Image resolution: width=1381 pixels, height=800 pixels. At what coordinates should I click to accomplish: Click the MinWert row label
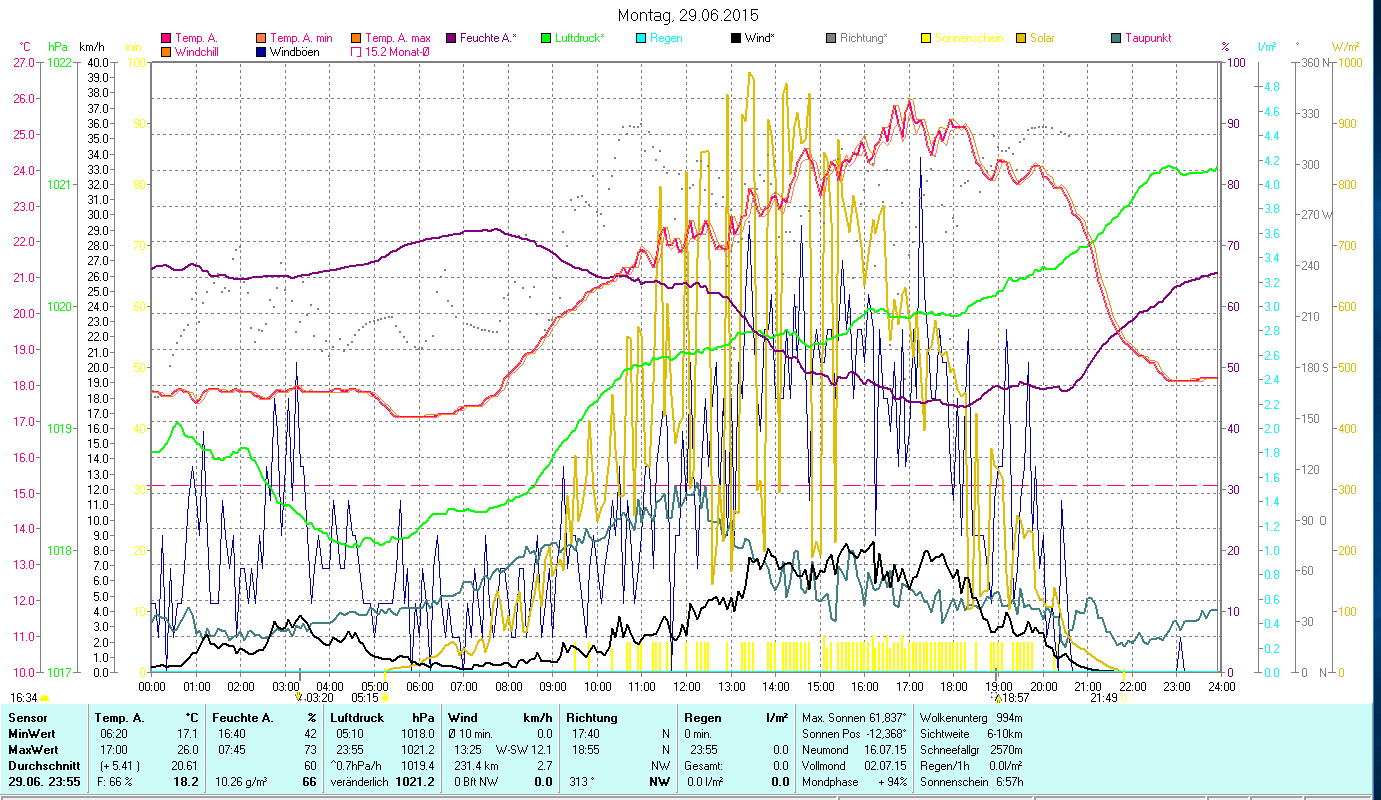33,734
